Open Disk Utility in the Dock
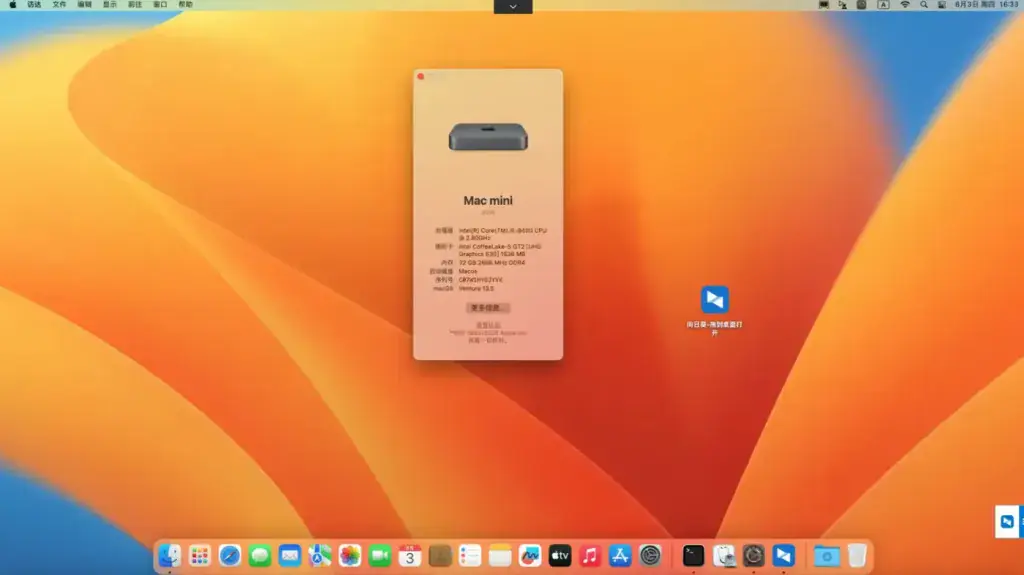Screen dimensions: 1024x575 click(724, 555)
